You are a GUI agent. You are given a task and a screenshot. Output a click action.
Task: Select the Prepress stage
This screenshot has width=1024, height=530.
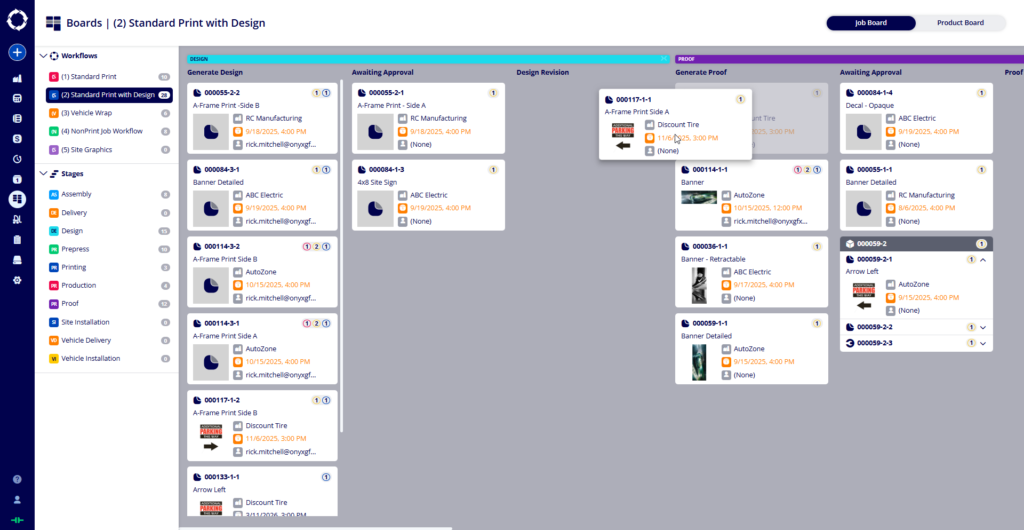(75, 249)
